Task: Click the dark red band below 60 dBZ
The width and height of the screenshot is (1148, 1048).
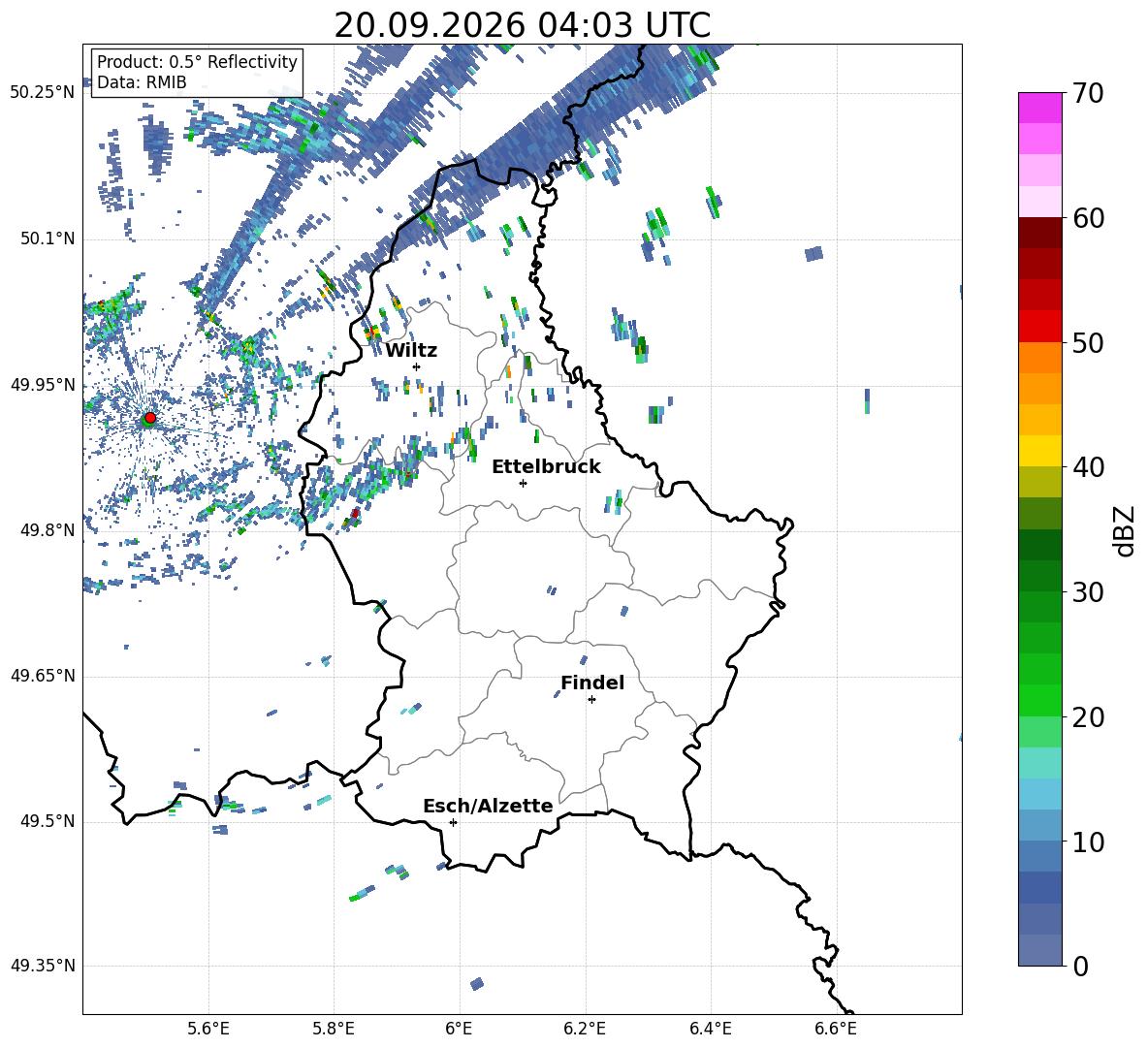Action: (1039, 233)
